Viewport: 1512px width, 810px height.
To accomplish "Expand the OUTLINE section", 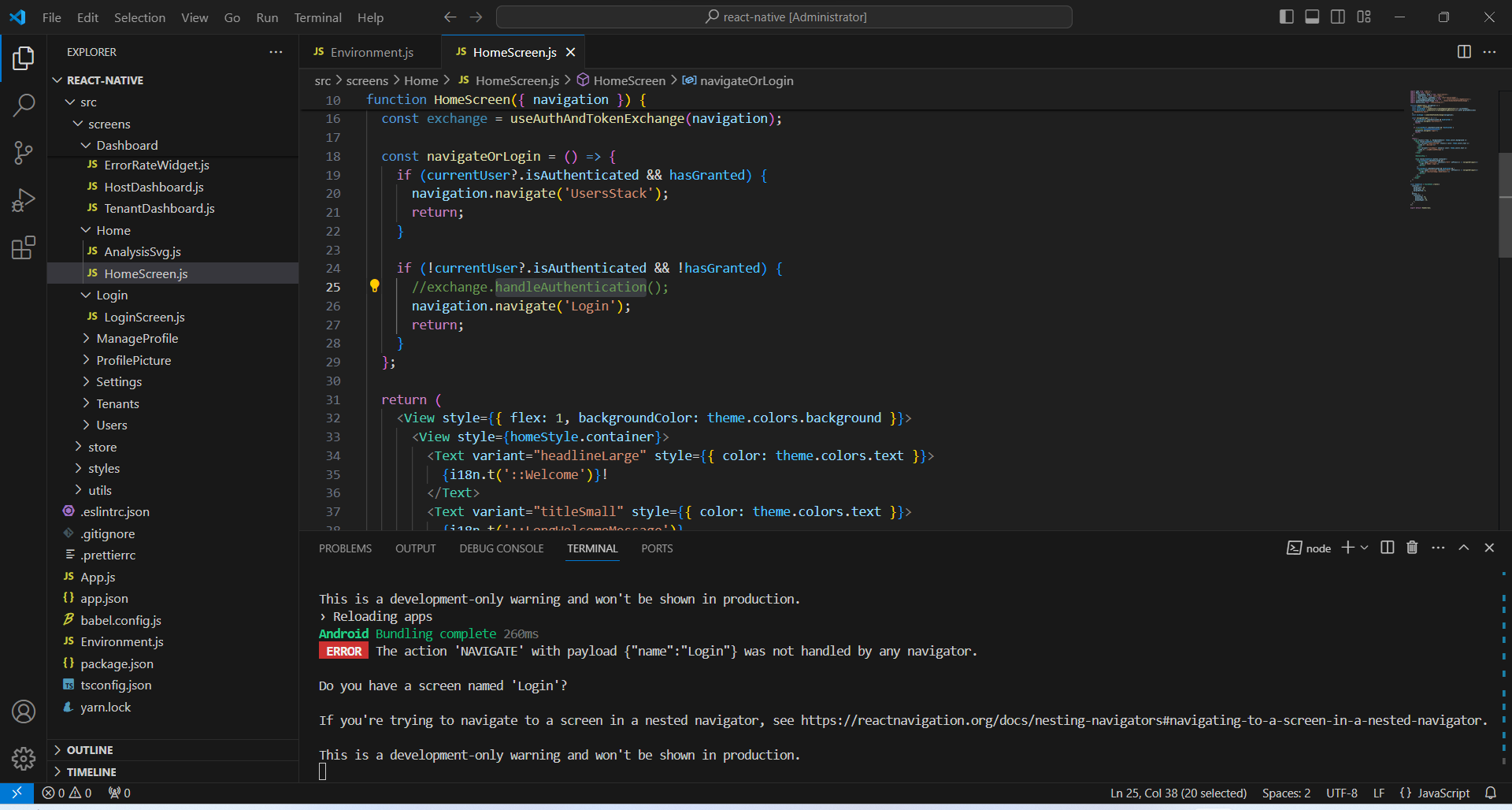I will (90, 750).
